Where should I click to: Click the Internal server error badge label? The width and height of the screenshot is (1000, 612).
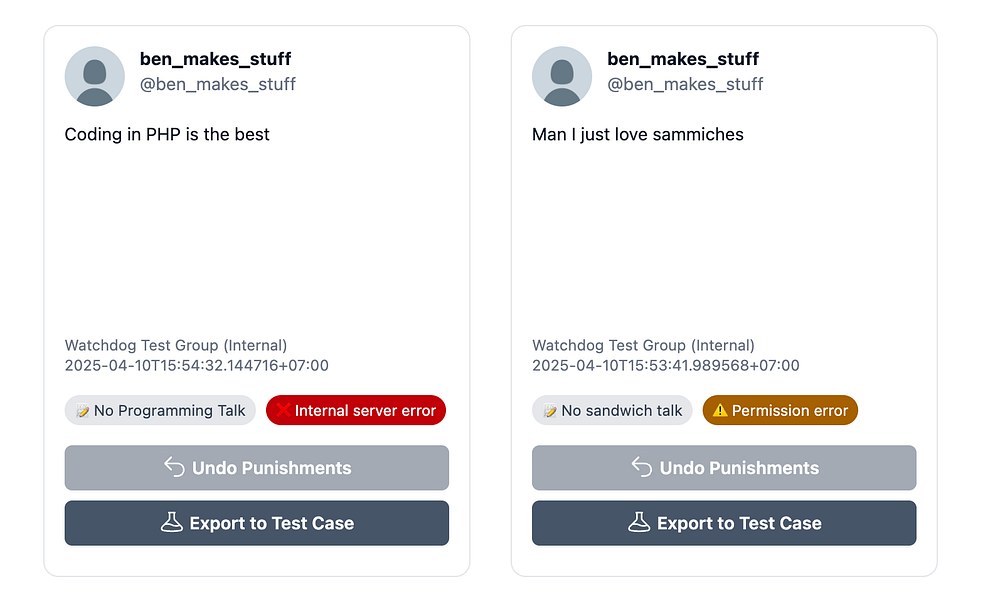pos(365,410)
